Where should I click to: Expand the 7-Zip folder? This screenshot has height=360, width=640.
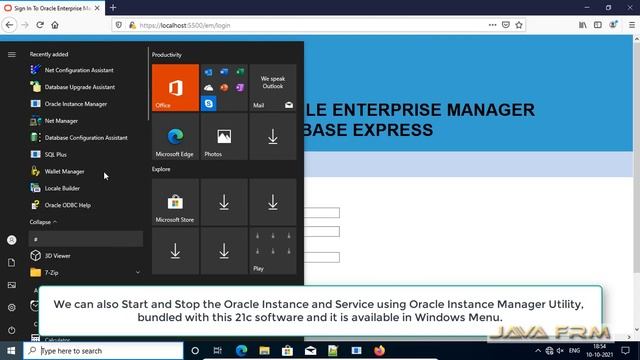pyautogui.click(x=138, y=272)
